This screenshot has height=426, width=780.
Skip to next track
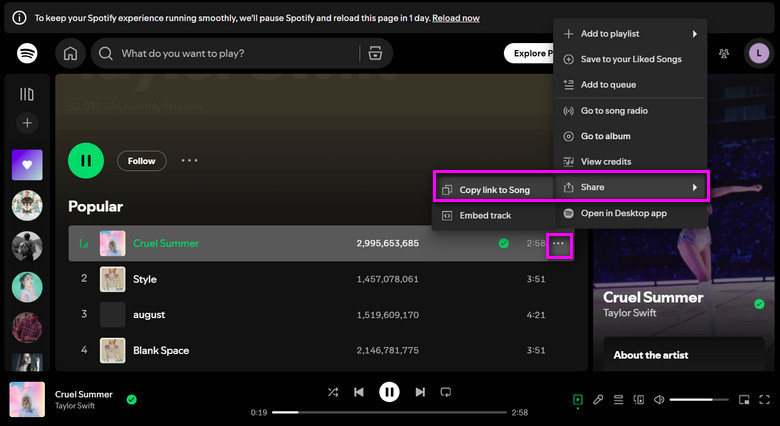pos(420,392)
